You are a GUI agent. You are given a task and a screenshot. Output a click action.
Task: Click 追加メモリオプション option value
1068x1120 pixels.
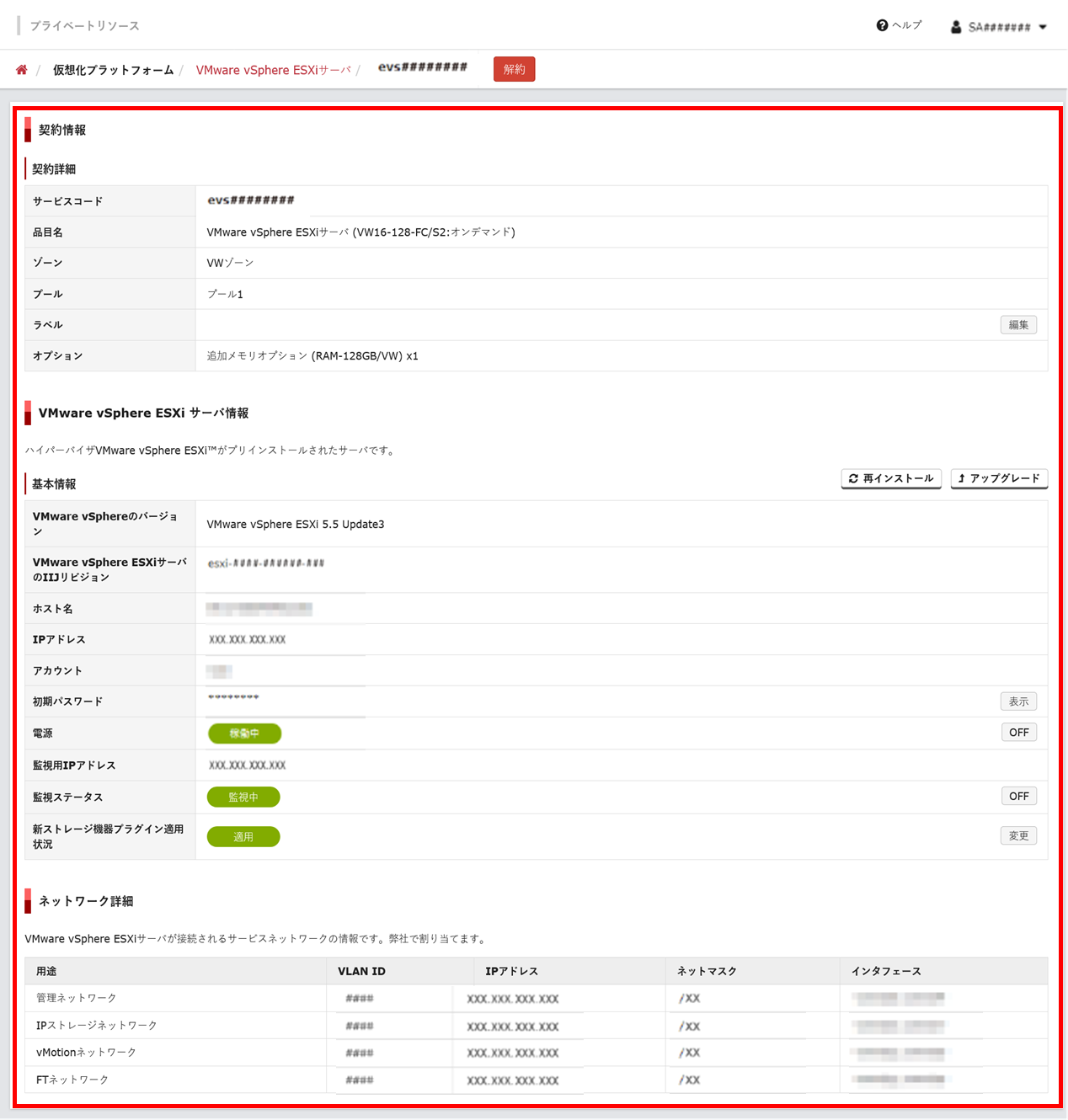(x=312, y=355)
